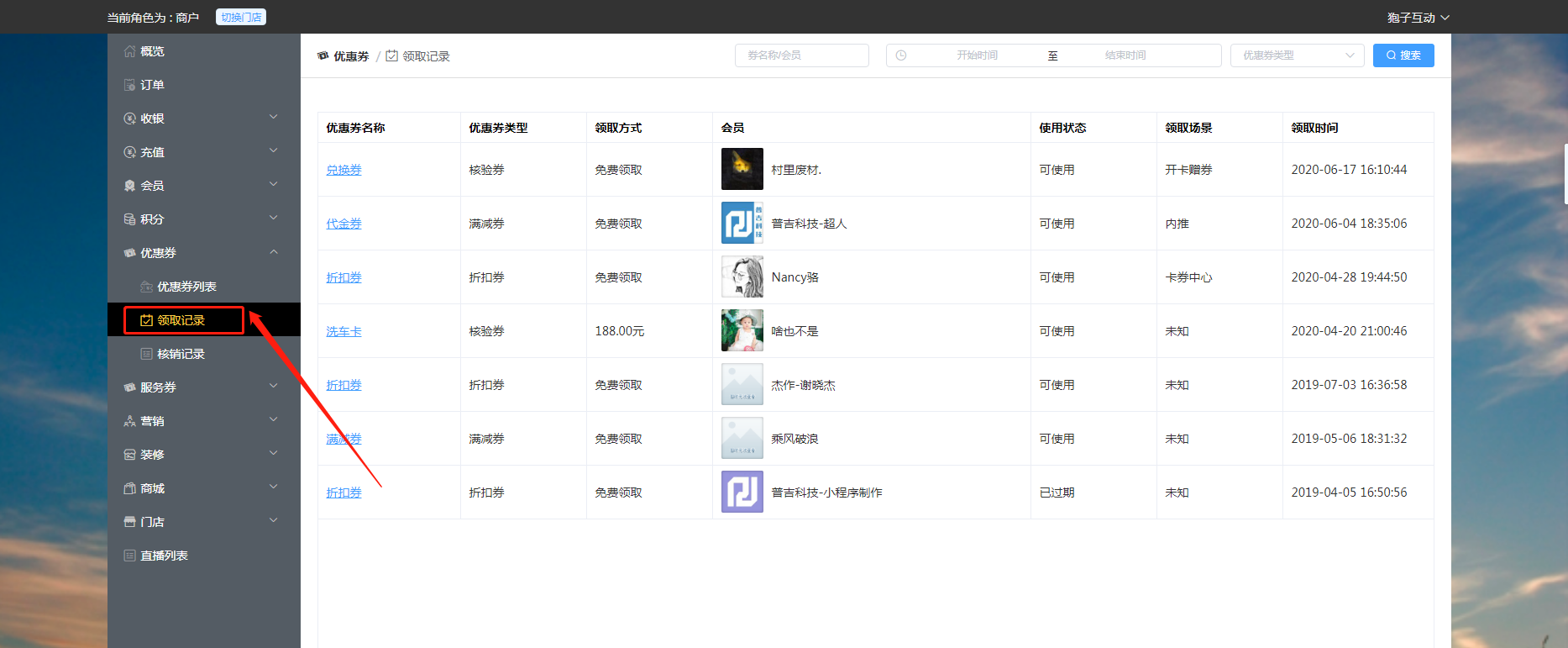This screenshot has height=648, width=1568.
Task: Click the breadcrumb 优惠券 ticket icon
Action: (x=323, y=56)
